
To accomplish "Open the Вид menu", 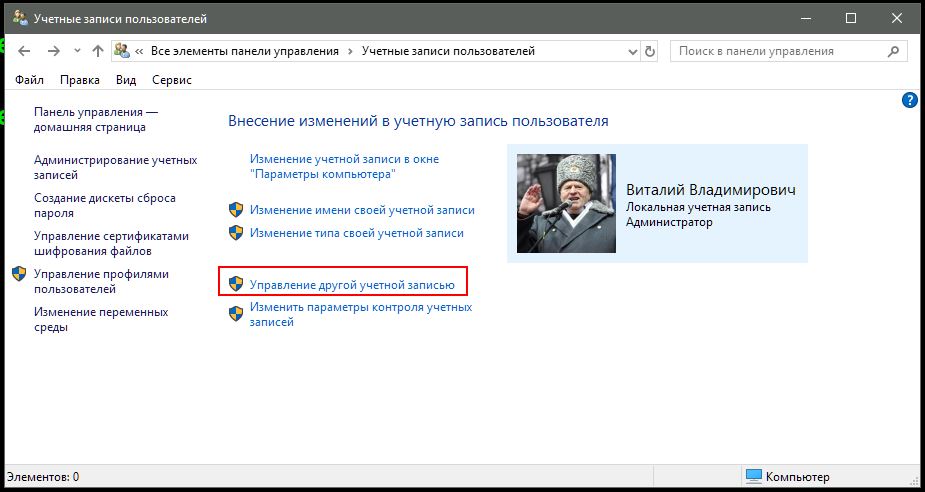I will 126,80.
